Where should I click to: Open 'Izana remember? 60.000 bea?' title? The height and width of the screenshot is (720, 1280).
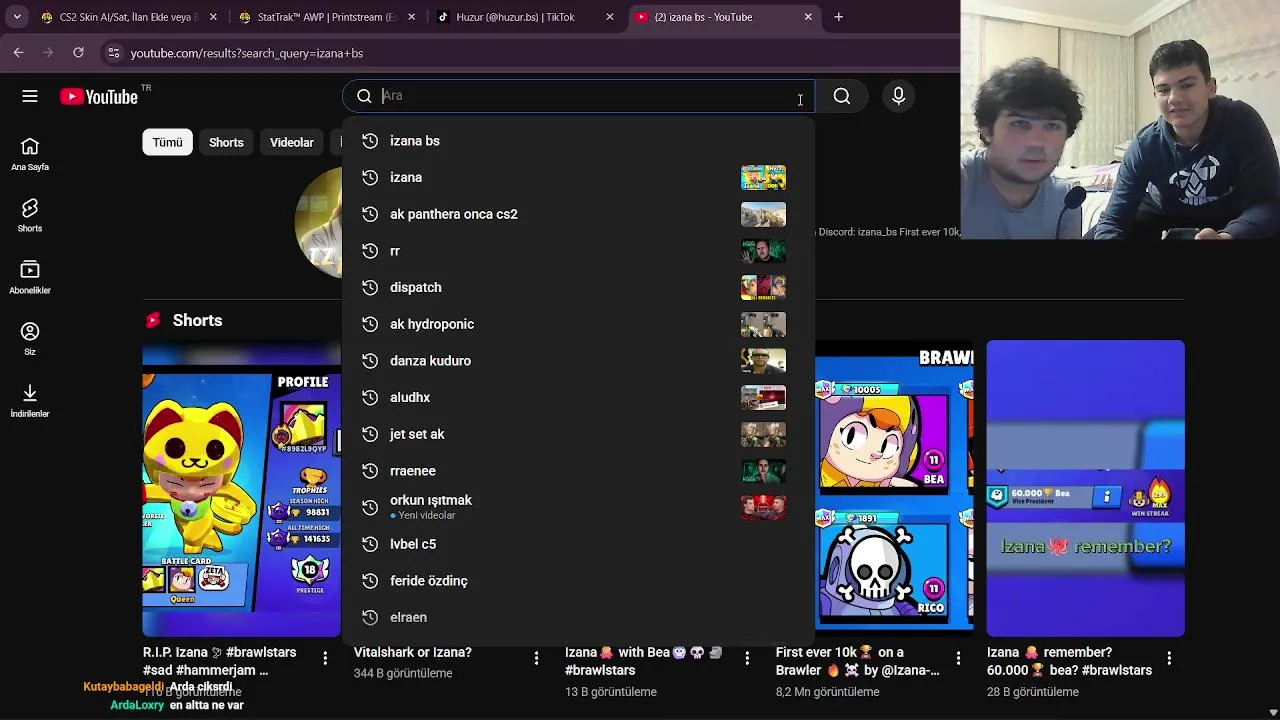pos(1069,661)
